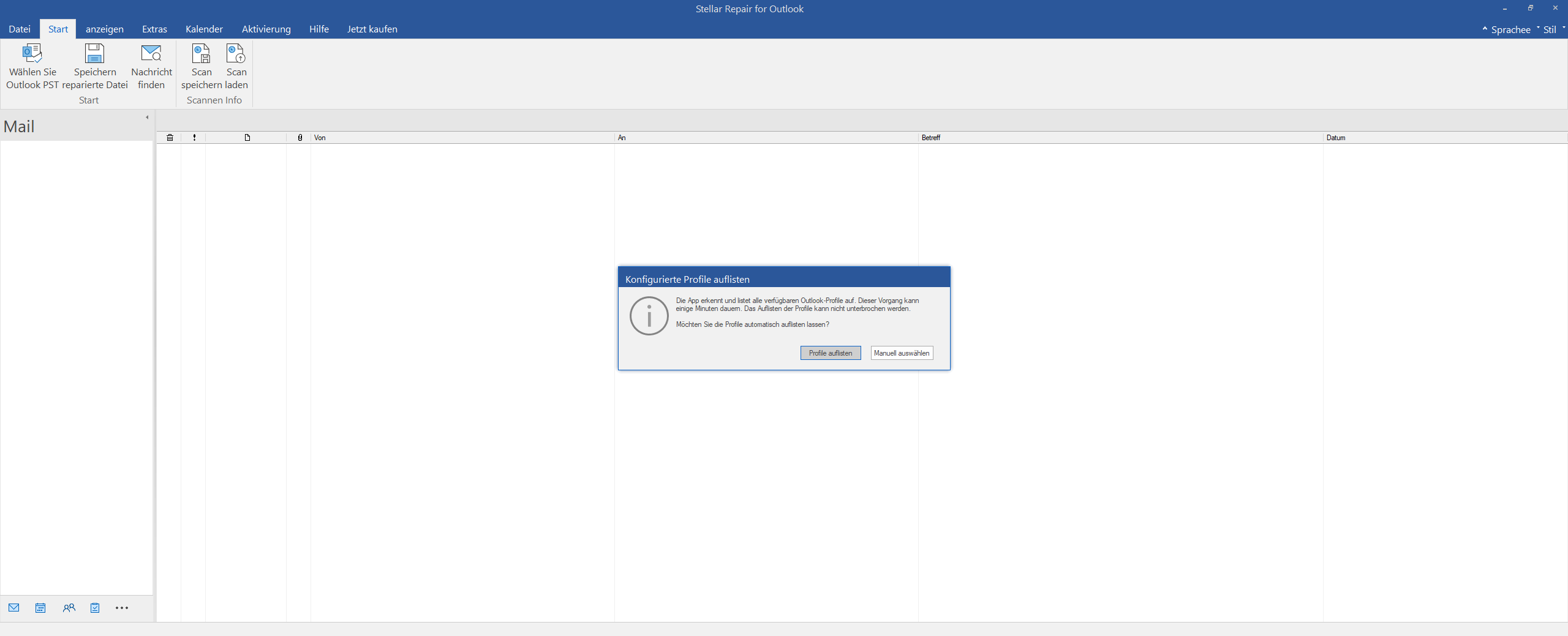Sort by the importance exclamation column
1568x636 pixels.
[x=194, y=138]
